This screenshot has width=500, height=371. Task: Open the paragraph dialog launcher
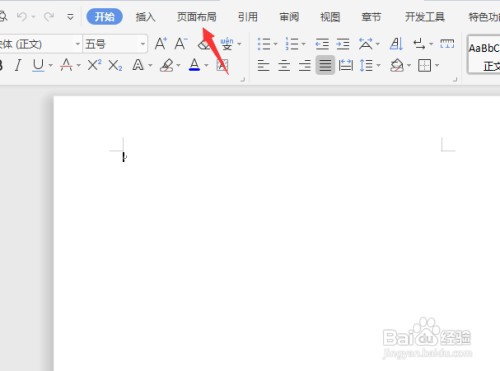point(455,80)
